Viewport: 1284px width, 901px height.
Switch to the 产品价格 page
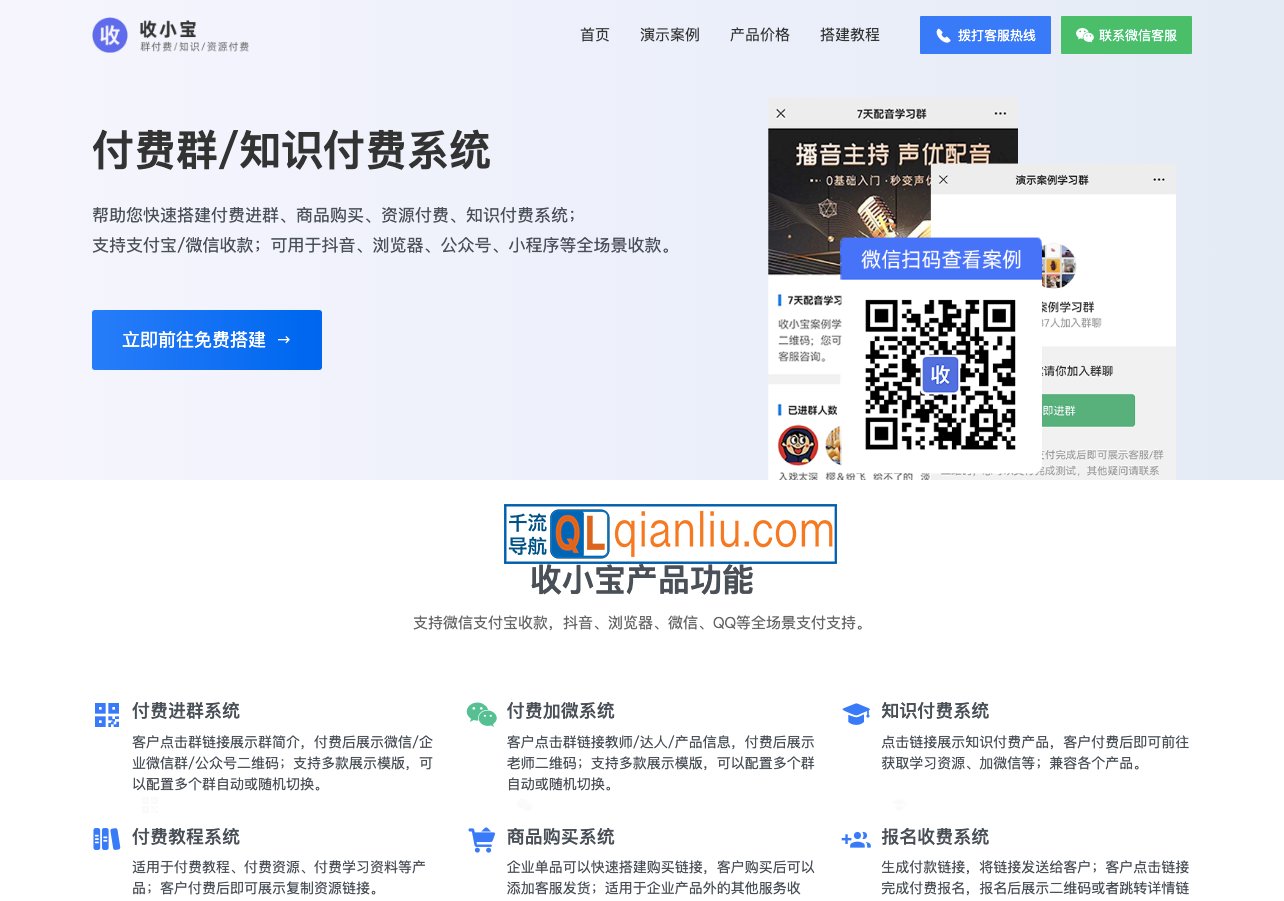tap(760, 34)
